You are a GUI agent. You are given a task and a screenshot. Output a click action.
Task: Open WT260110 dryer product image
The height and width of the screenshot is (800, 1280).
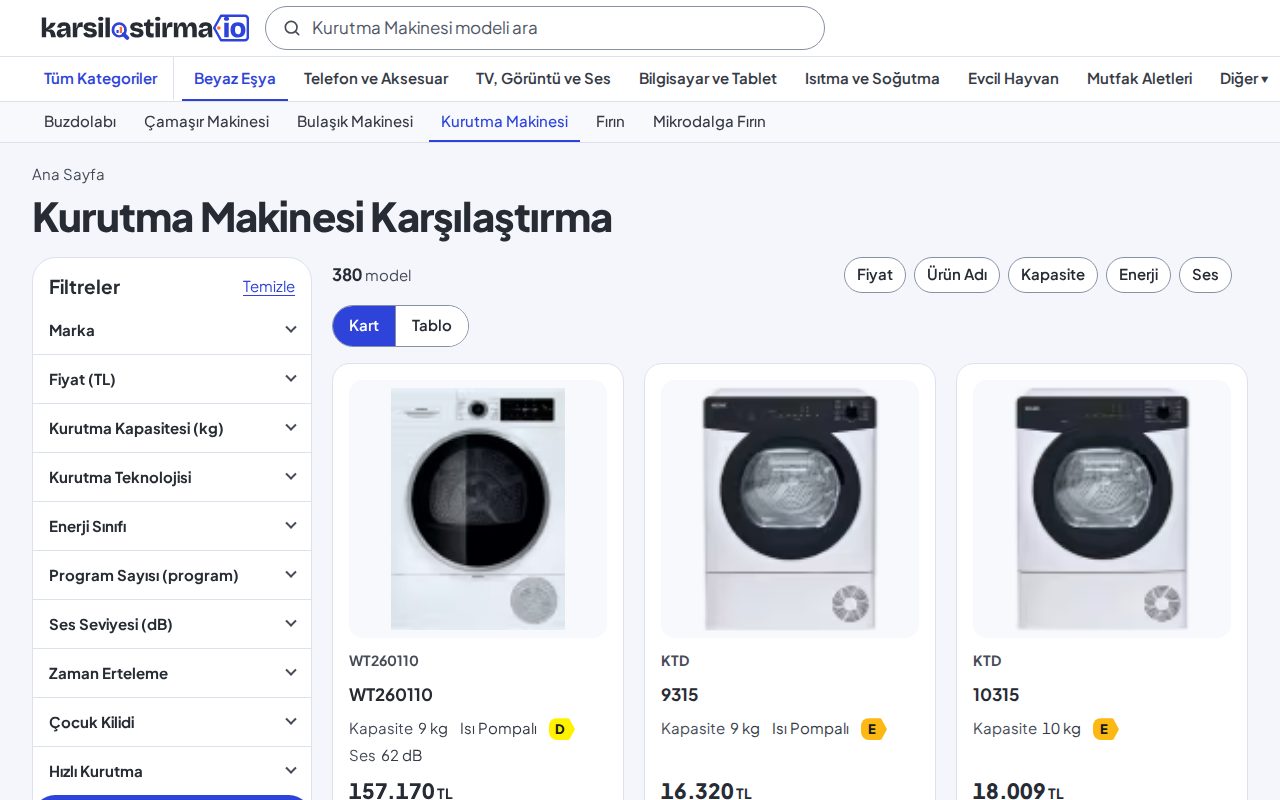(478, 509)
